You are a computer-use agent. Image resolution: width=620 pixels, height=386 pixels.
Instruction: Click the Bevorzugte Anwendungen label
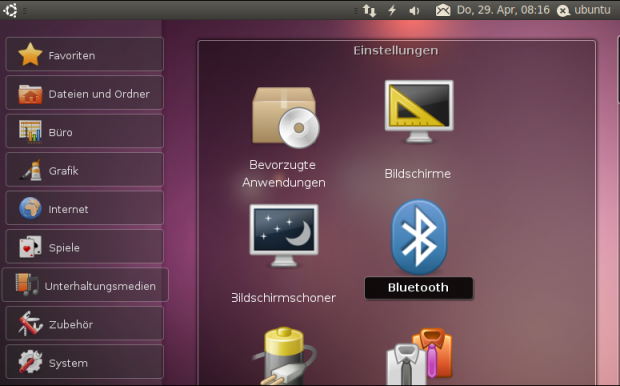pyautogui.click(x=284, y=174)
